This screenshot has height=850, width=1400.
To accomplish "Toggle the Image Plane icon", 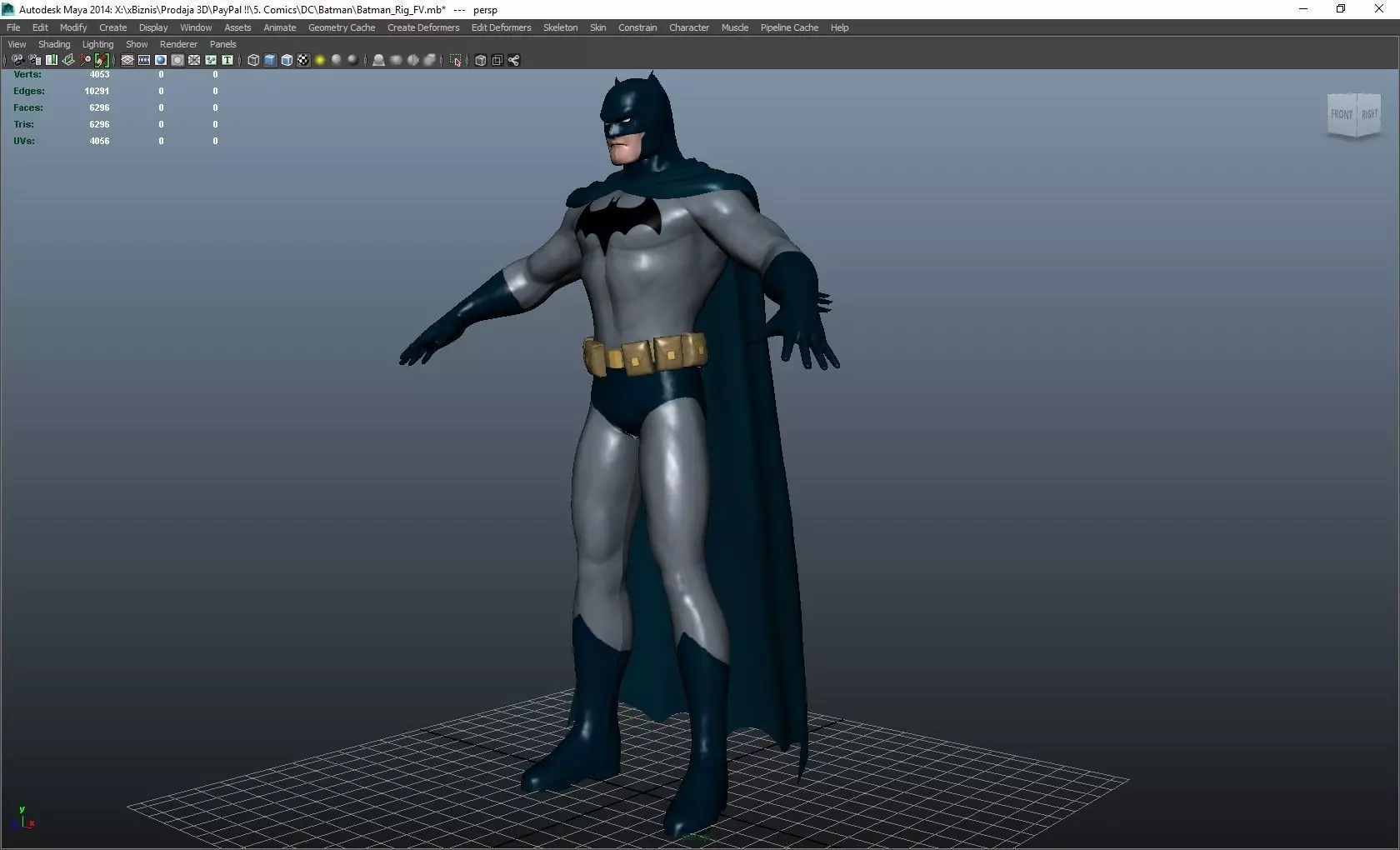I will point(68,60).
